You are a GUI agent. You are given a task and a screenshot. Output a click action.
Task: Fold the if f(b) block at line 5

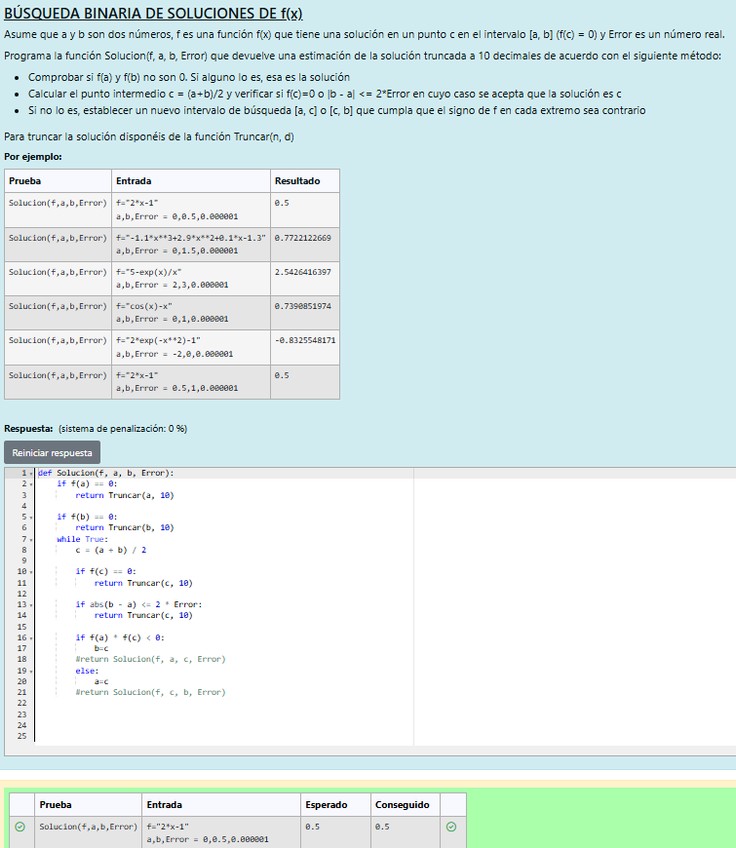(32, 517)
